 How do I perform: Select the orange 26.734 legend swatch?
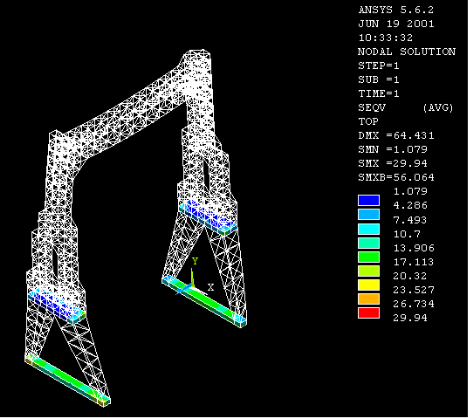coord(369,299)
